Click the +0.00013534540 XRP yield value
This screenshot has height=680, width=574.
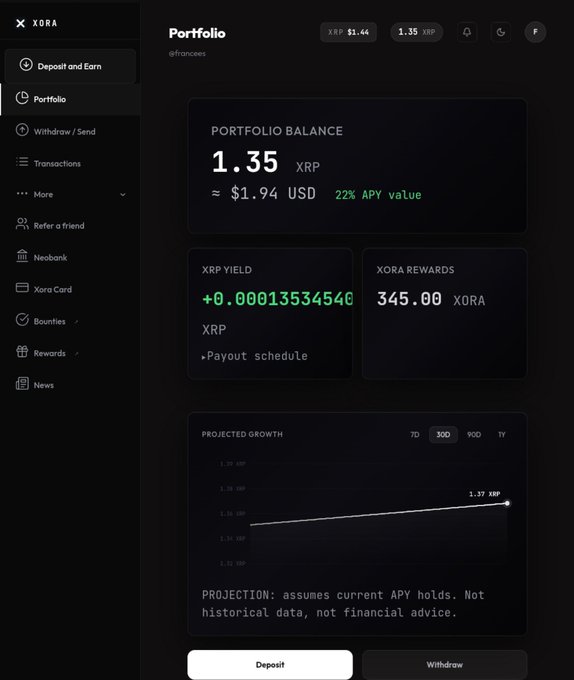pyautogui.click(x=277, y=299)
